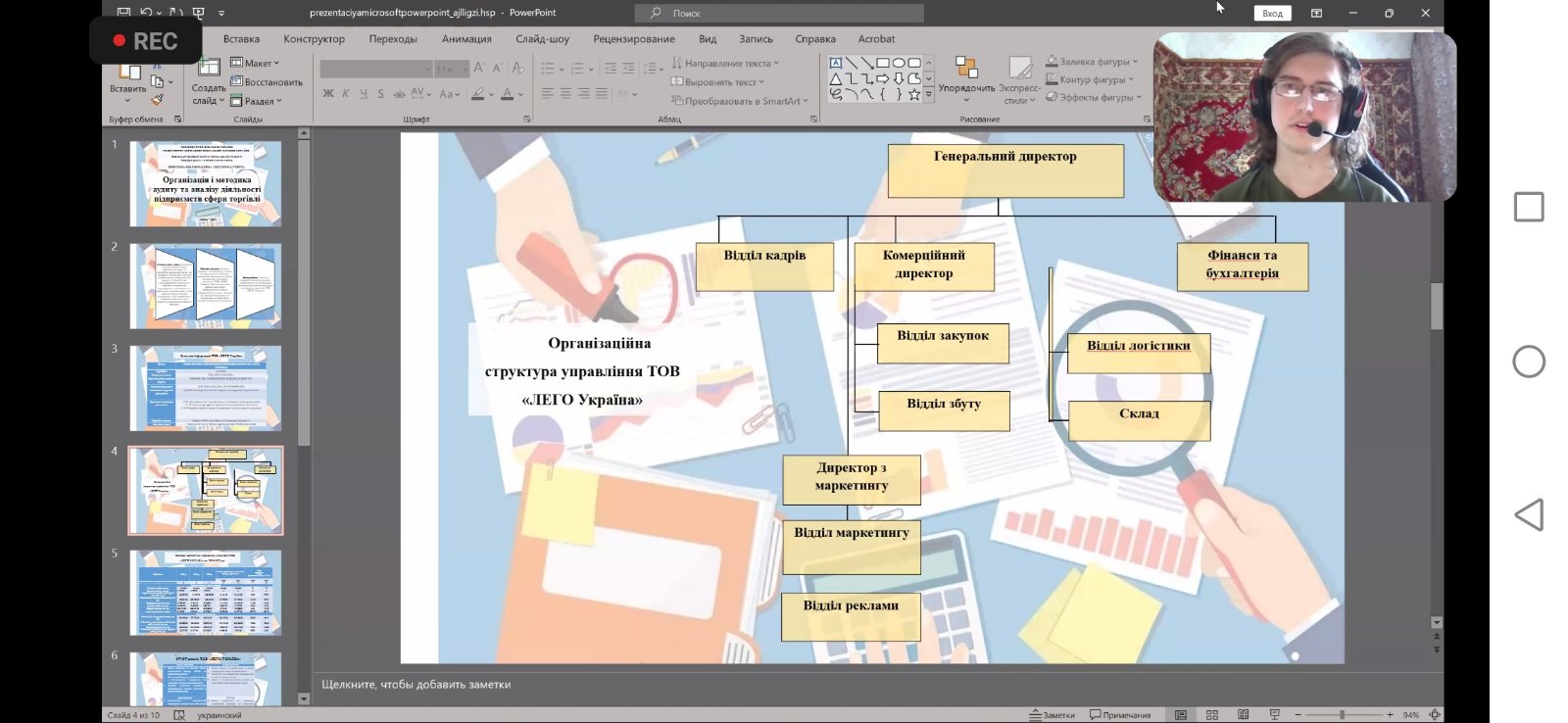The width and height of the screenshot is (1568, 723).
Task: Select the Text Box shape in gallery
Action: point(836,63)
